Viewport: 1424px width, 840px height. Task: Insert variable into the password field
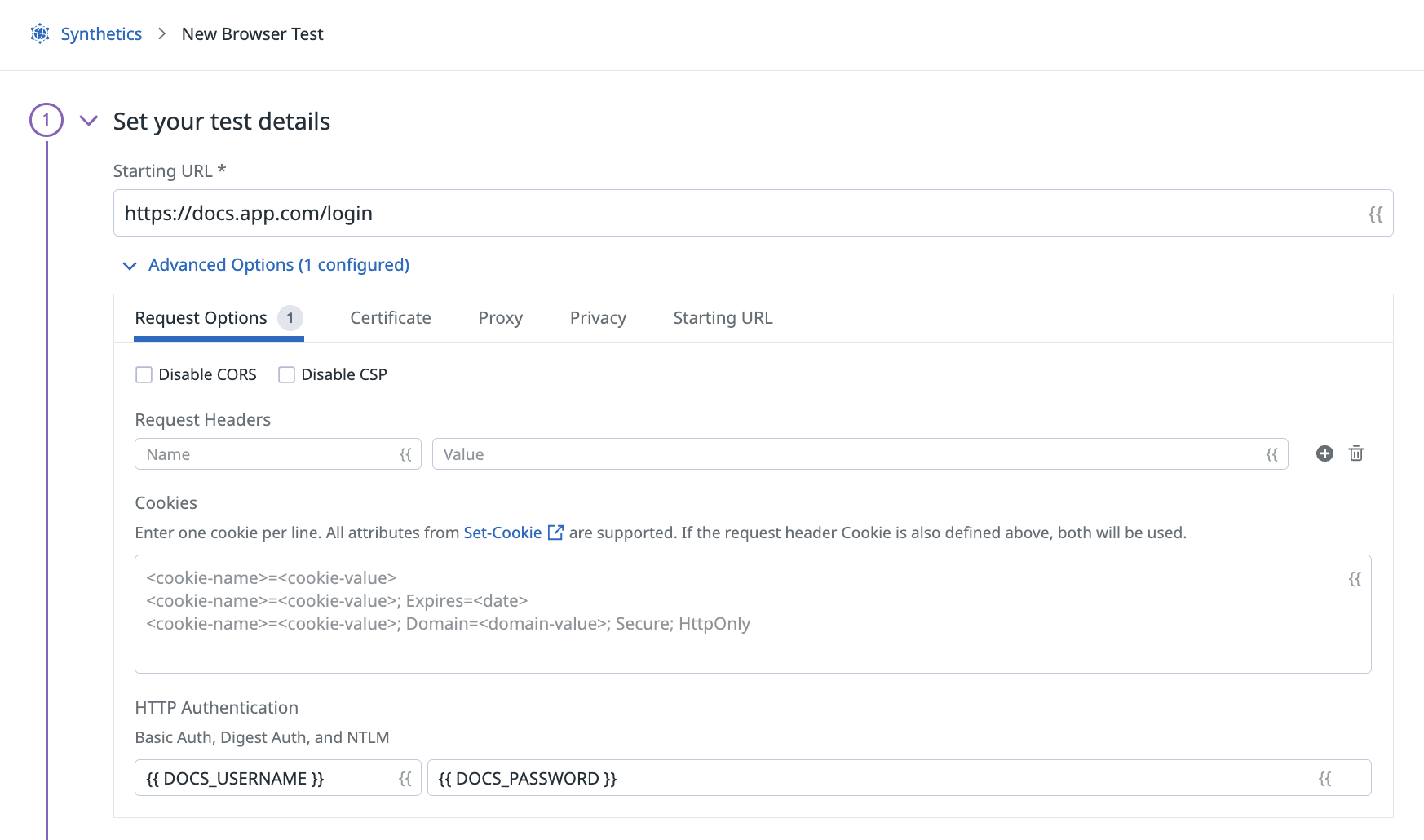(1324, 778)
